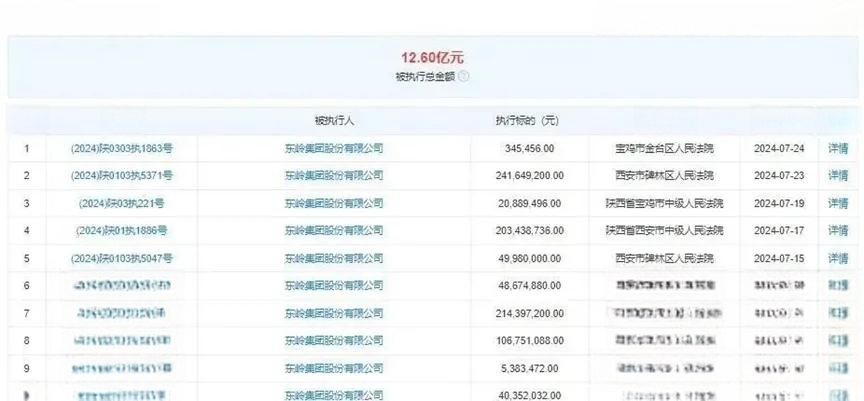Select amount 48,674,880.00

[x=530, y=285]
